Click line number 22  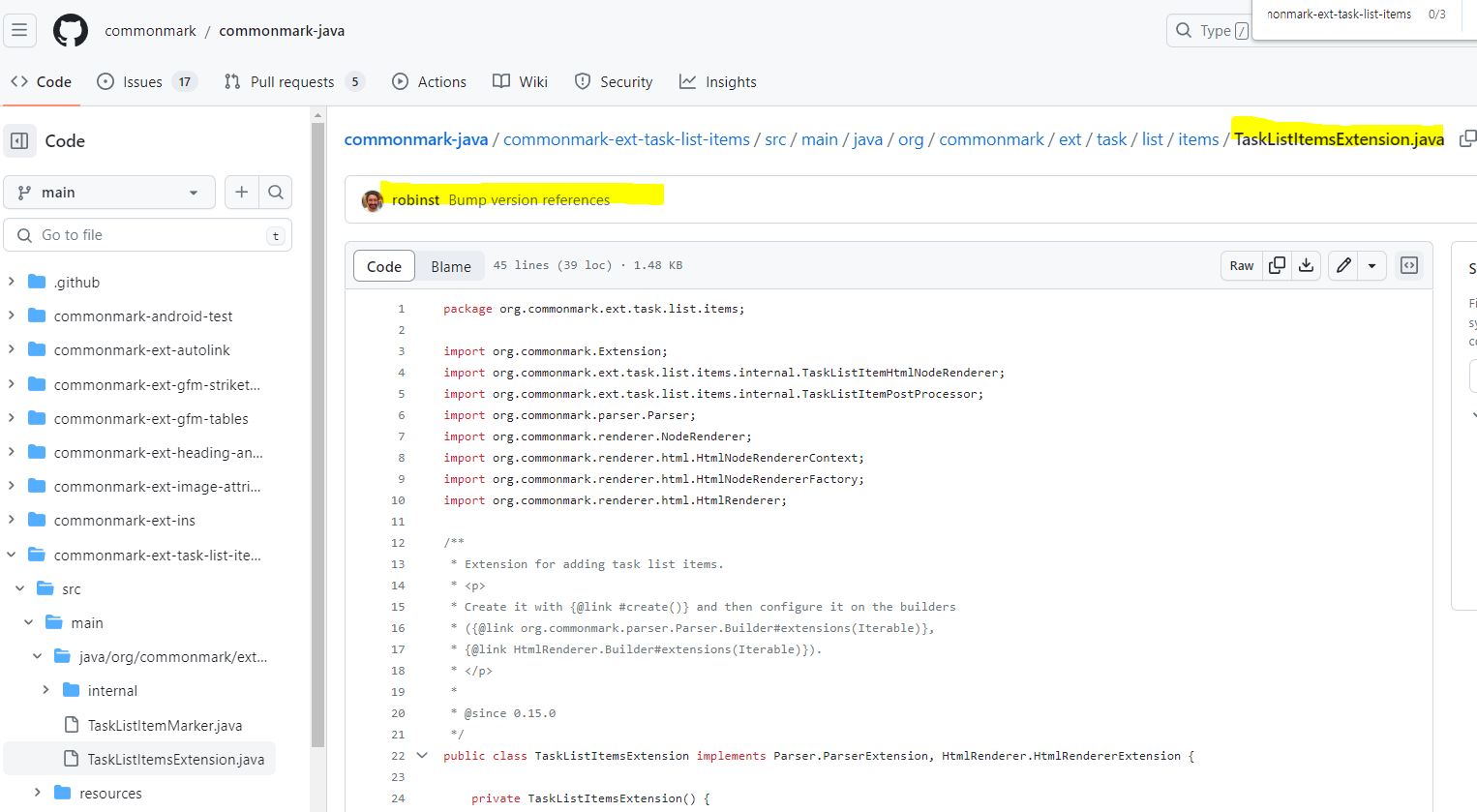tap(398, 756)
